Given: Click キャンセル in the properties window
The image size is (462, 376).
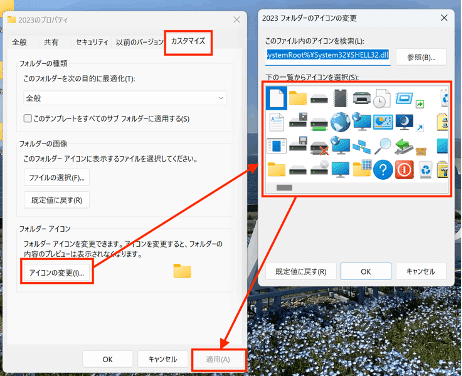Looking at the screenshot, I should [x=163, y=359].
